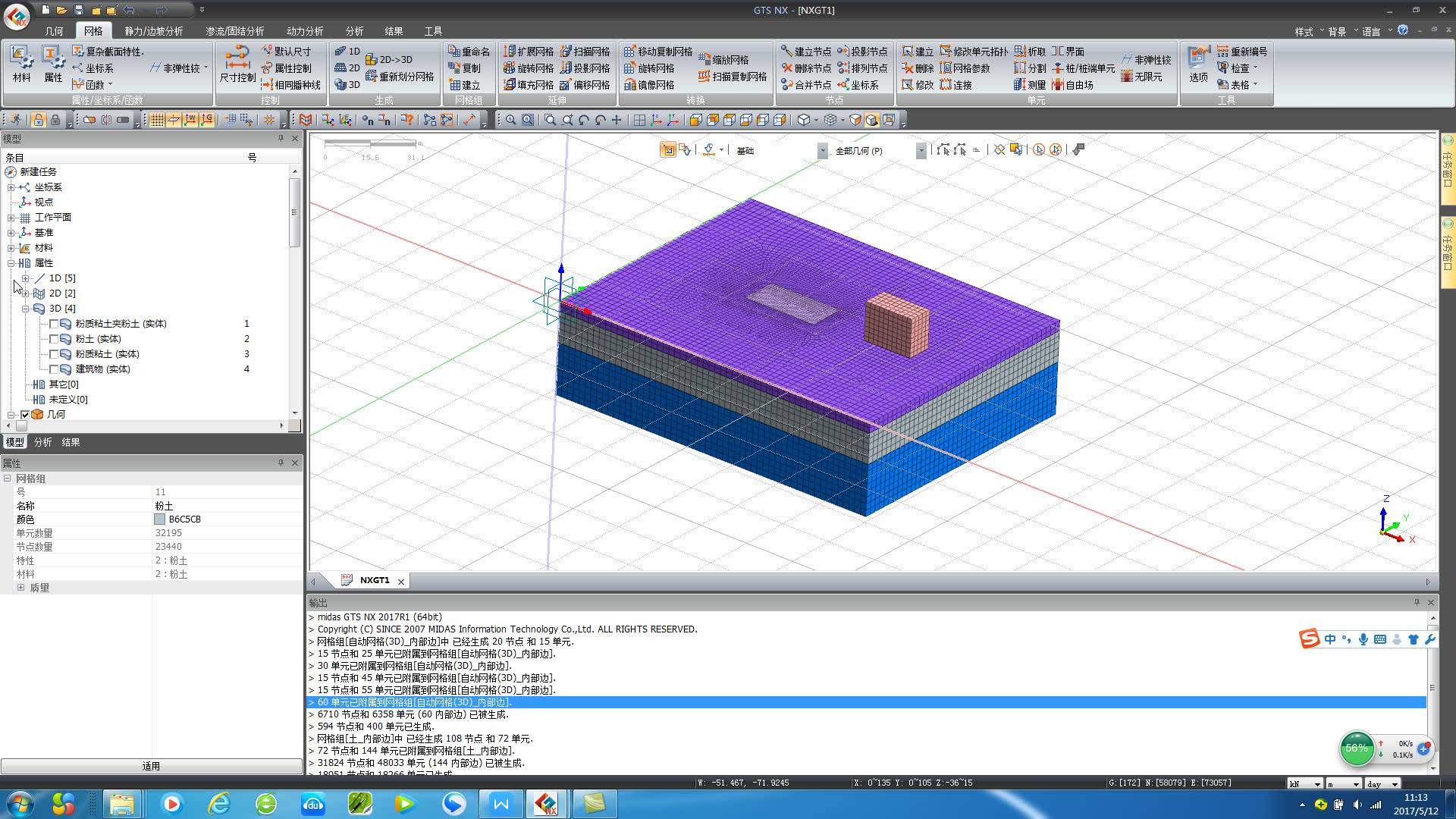Collapse the 3D [4] tree node

point(25,309)
